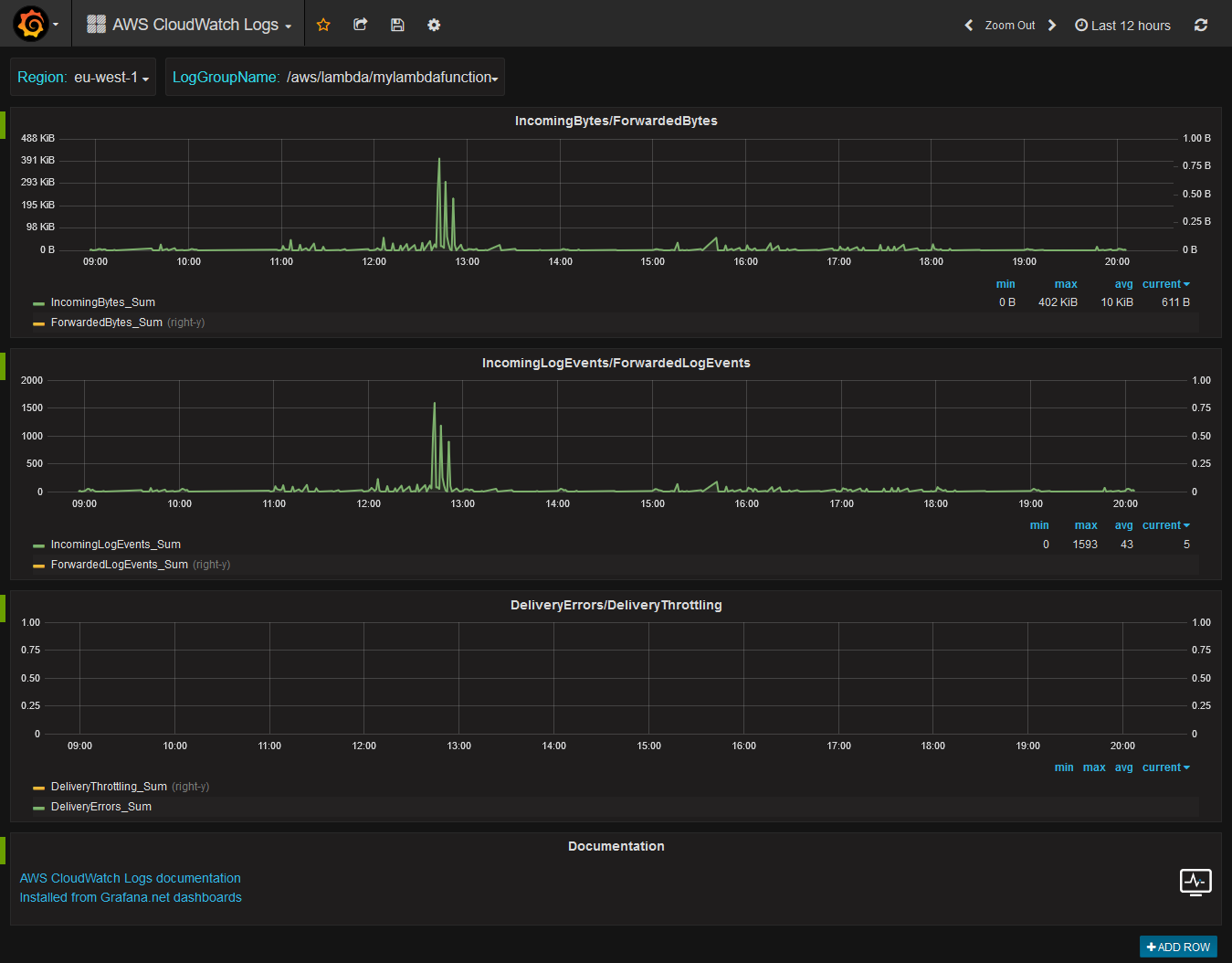Open the share dashboard icon

pyautogui.click(x=361, y=25)
